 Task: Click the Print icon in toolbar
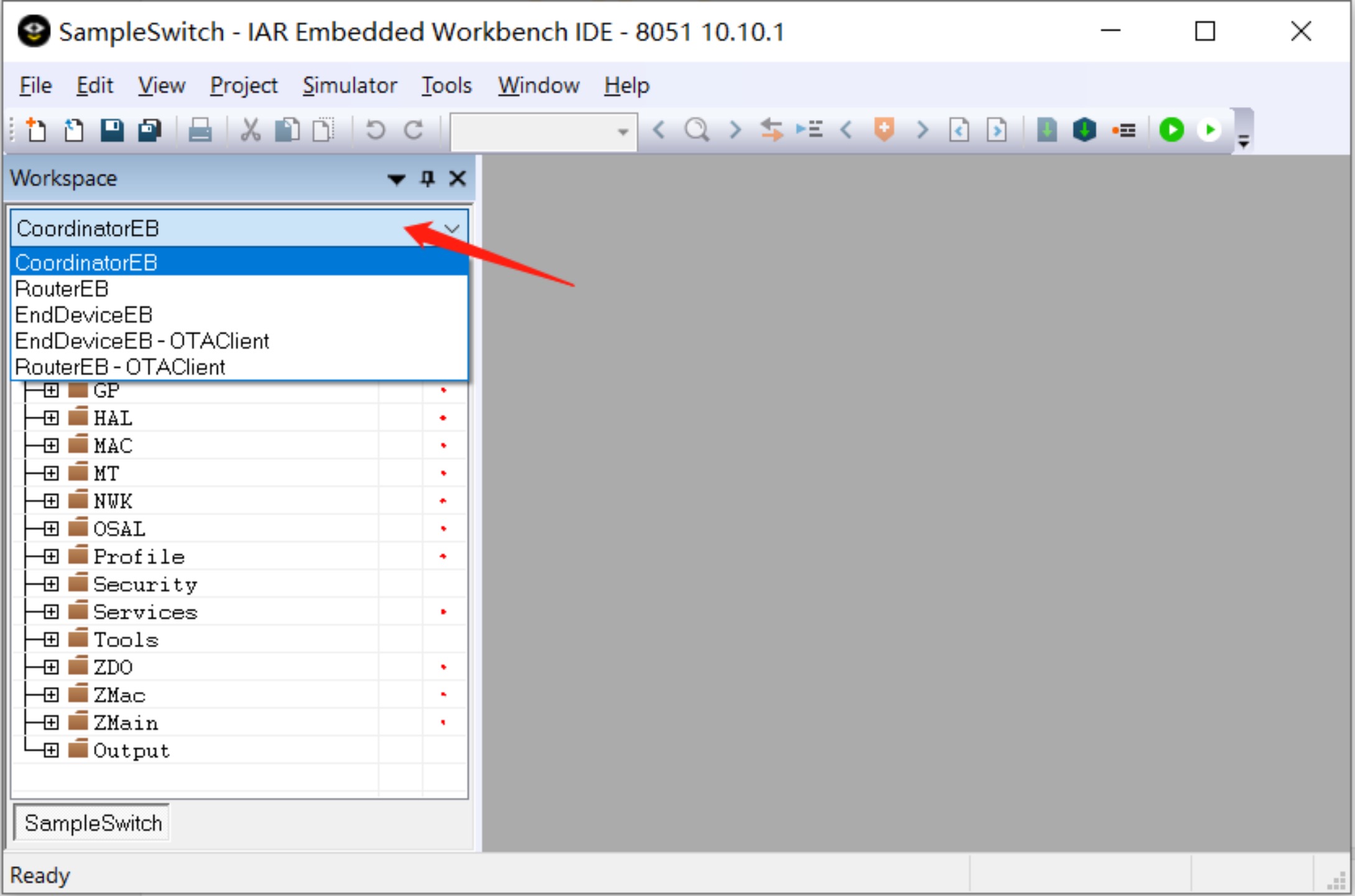pyautogui.click(x=200, y=131)
